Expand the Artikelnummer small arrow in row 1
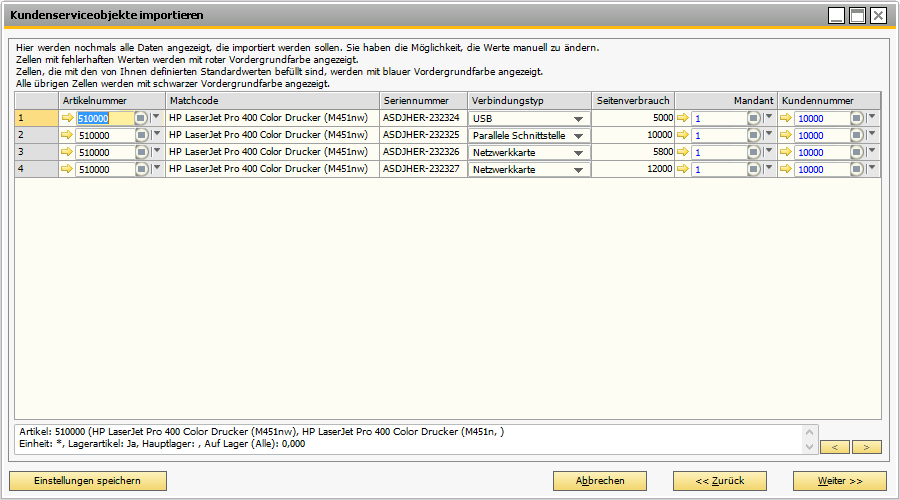 click(x=156, y=117)
